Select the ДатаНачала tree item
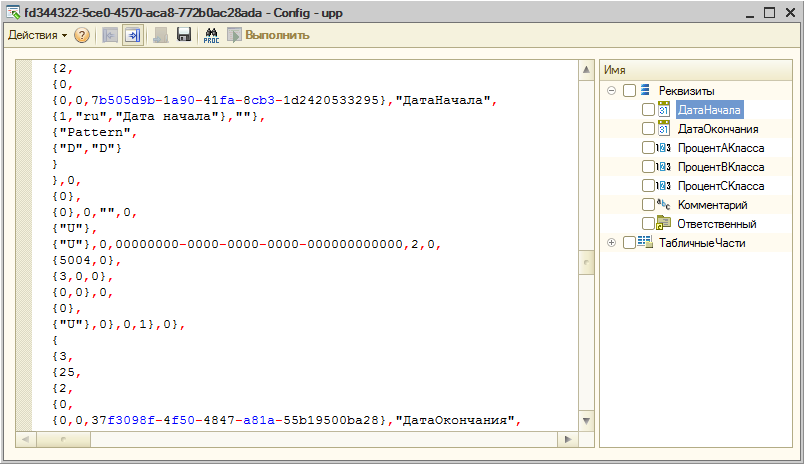The image size is (804, 464). (x=709, y=110)
